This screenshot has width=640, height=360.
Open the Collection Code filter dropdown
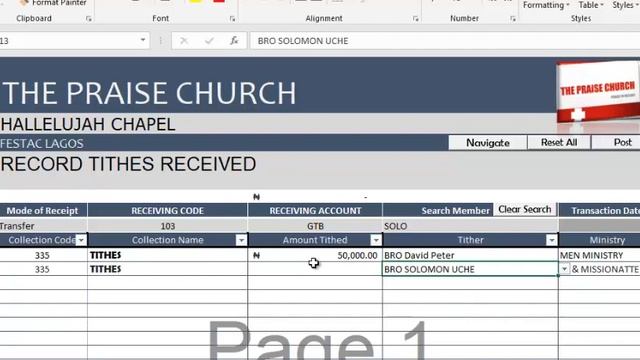[x=81, y=240]
